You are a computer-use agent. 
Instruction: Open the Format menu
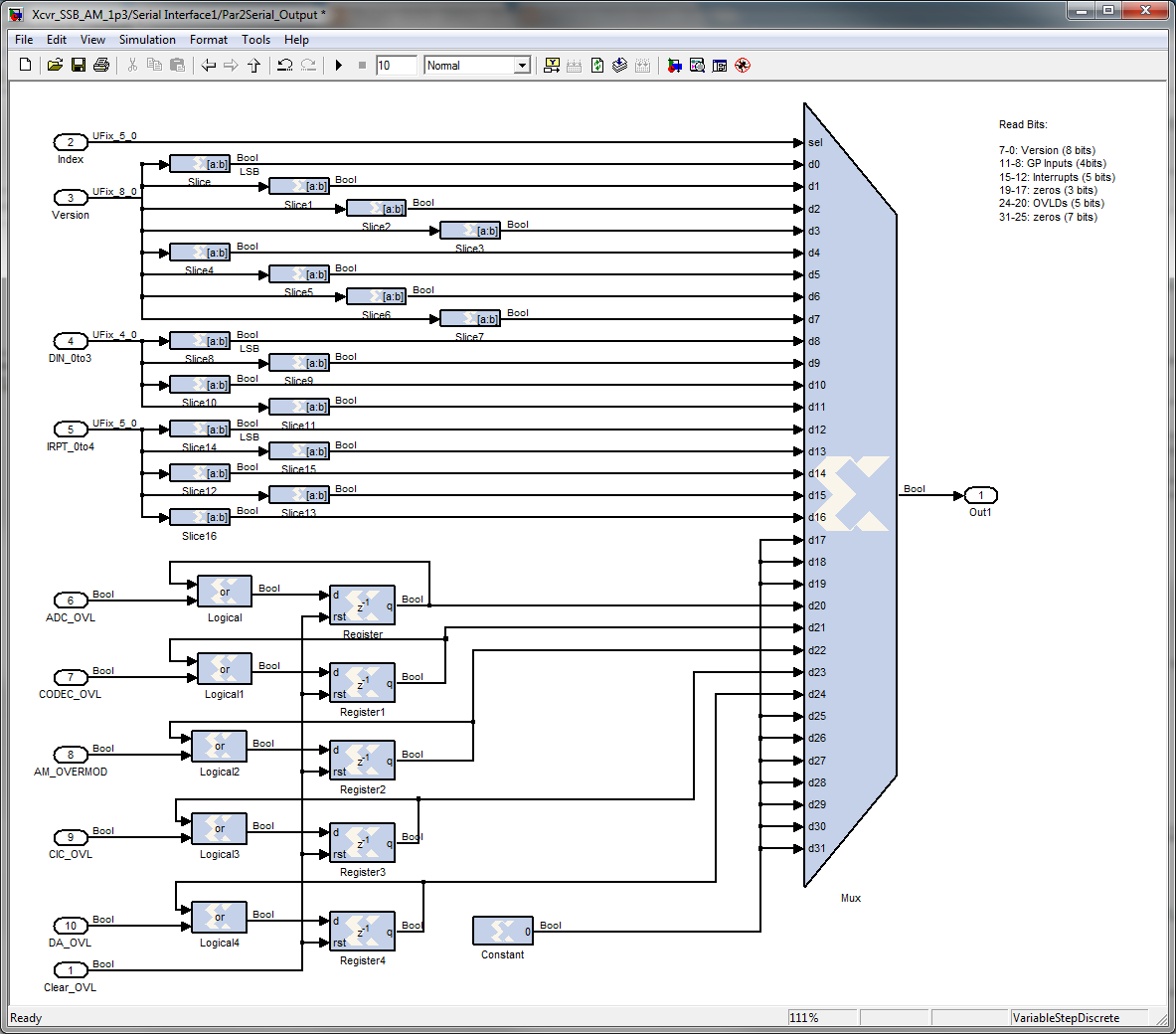pyautogui.click(x=209, y=40)
